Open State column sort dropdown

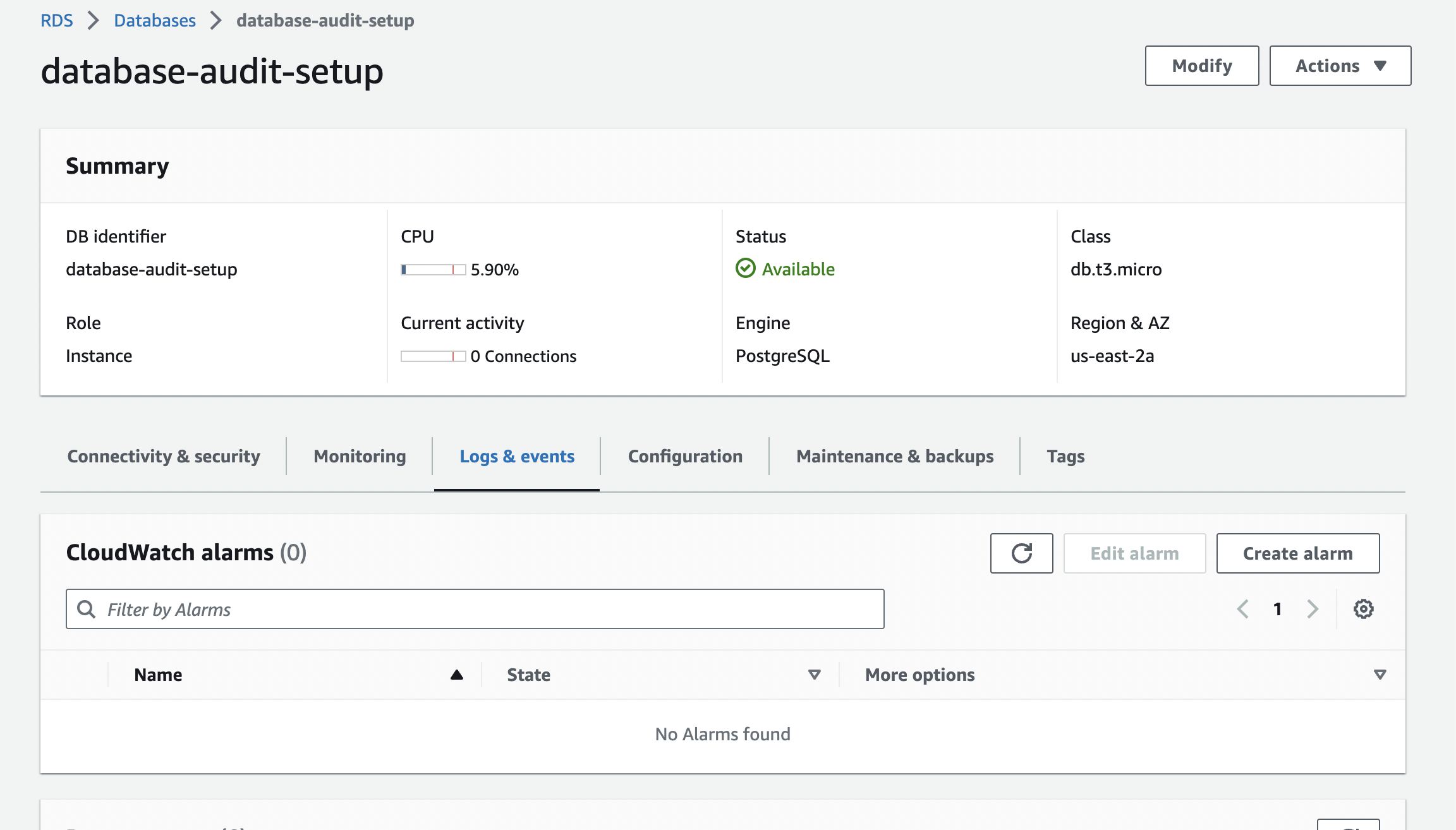tap(814, 675)
